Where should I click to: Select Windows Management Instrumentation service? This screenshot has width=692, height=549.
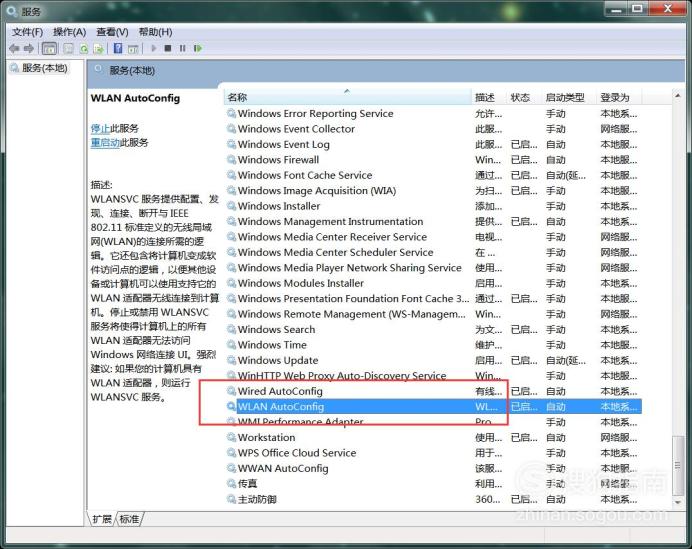pos(433,222)
